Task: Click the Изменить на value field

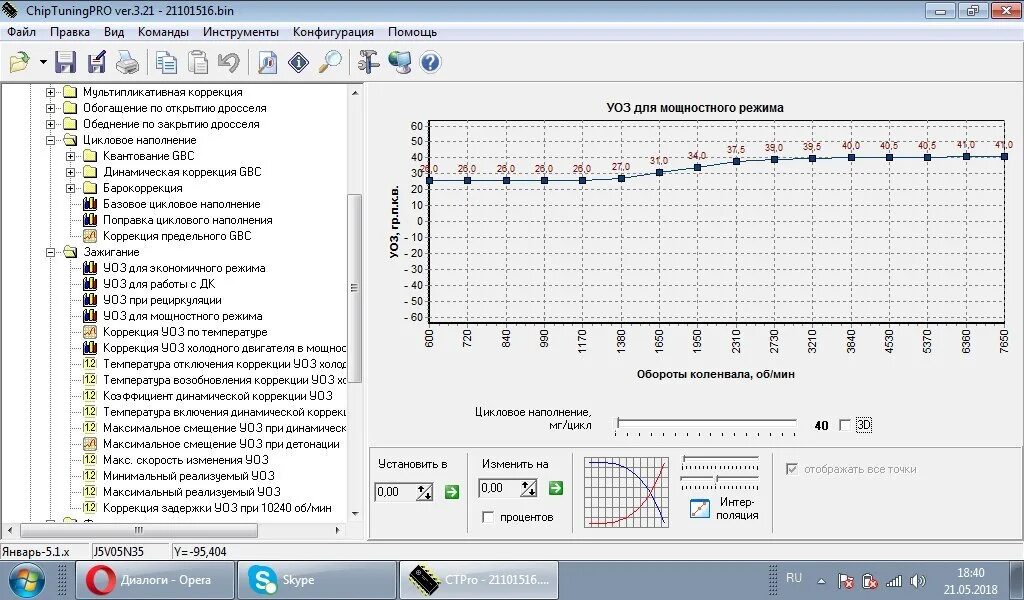Action: (x=499, y=488)
